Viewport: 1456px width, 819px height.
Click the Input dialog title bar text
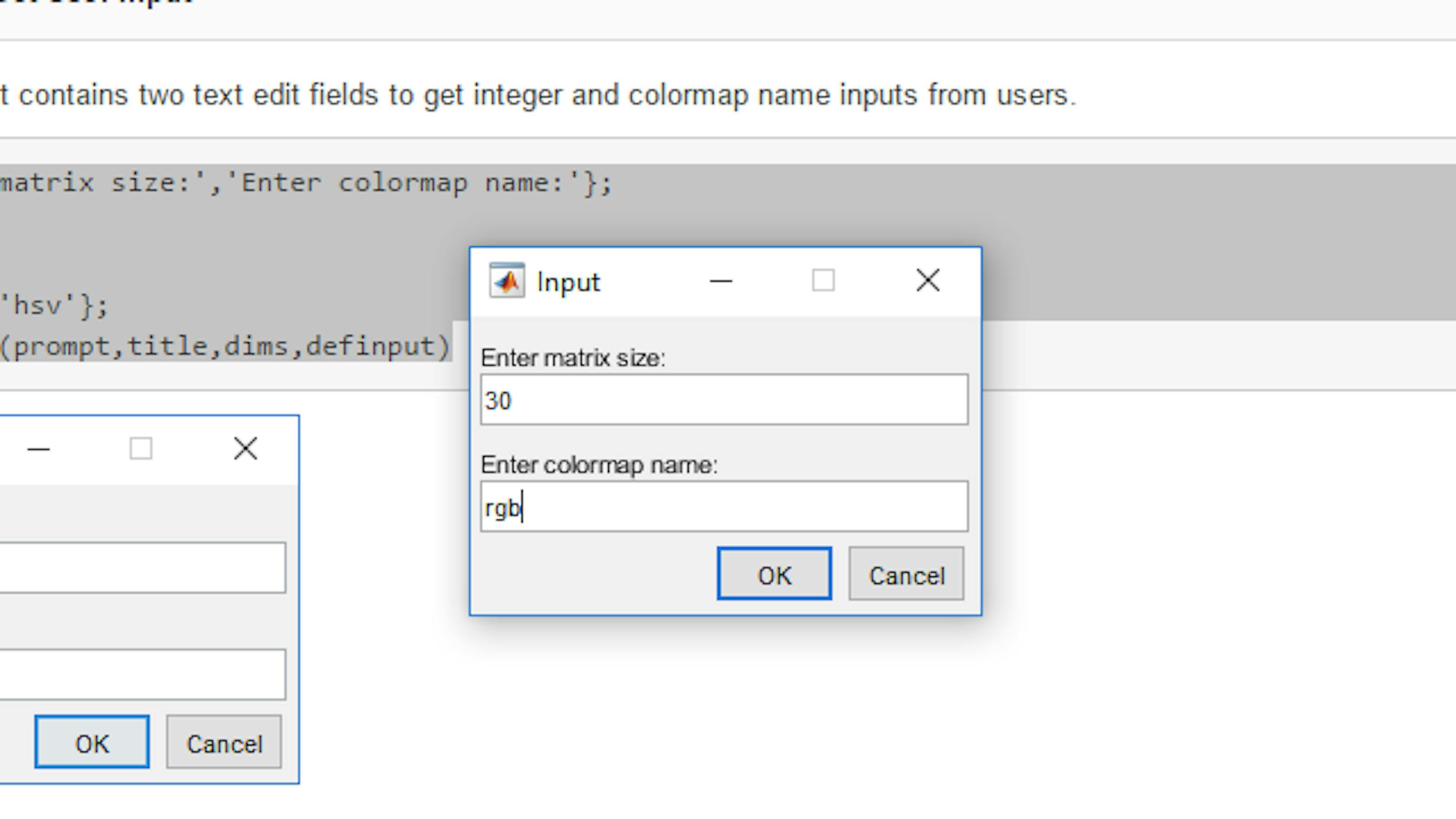point(568,281)
